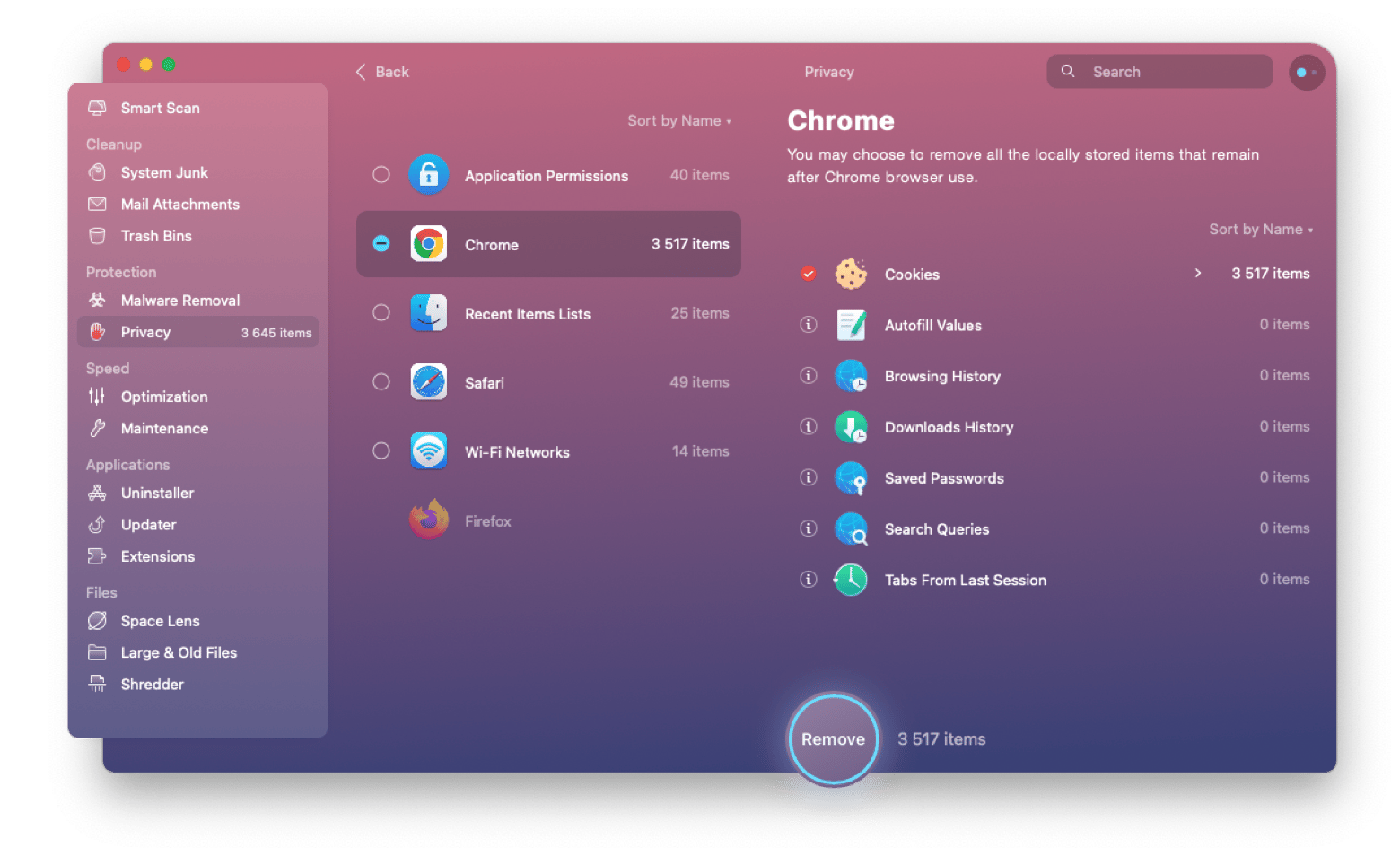This screenshot has width=1400, height=856.
Task: Click the Large & Old Files folder icon
Action: tap(97, 652)
